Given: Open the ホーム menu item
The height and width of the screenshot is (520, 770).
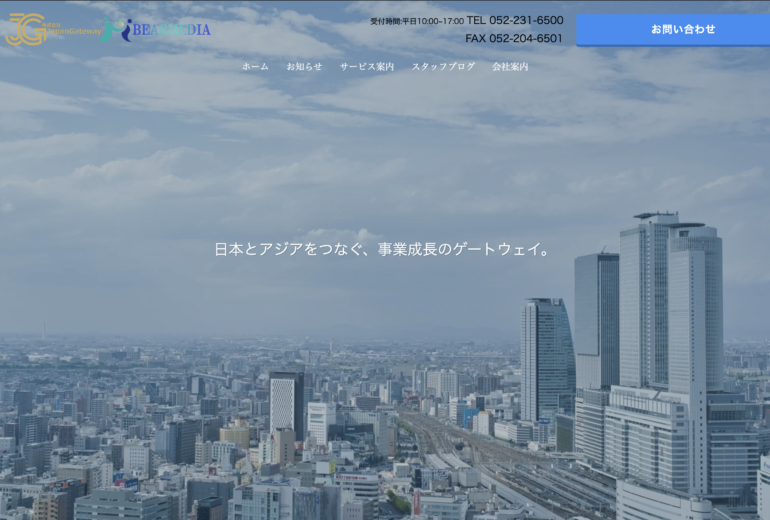Looking at the screenshot, I should [255, 67].
